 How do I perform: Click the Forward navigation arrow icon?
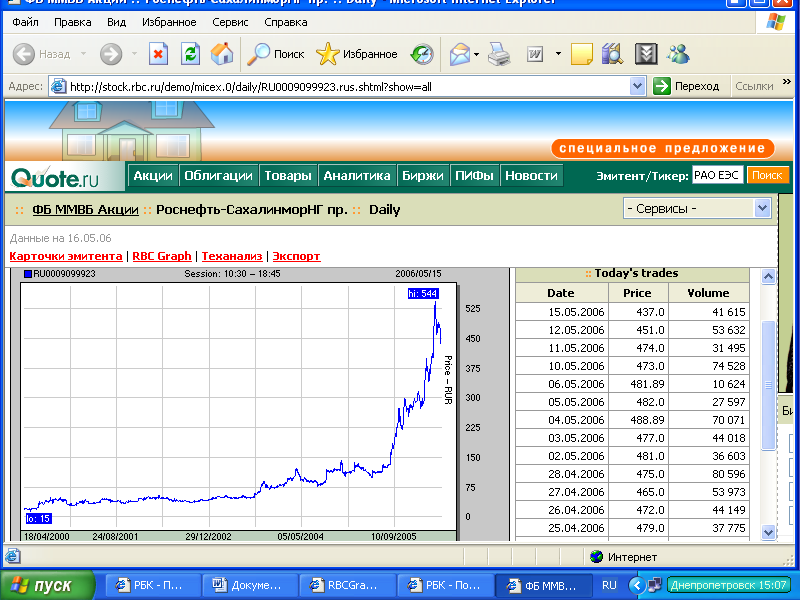click(x=111, y=54)
